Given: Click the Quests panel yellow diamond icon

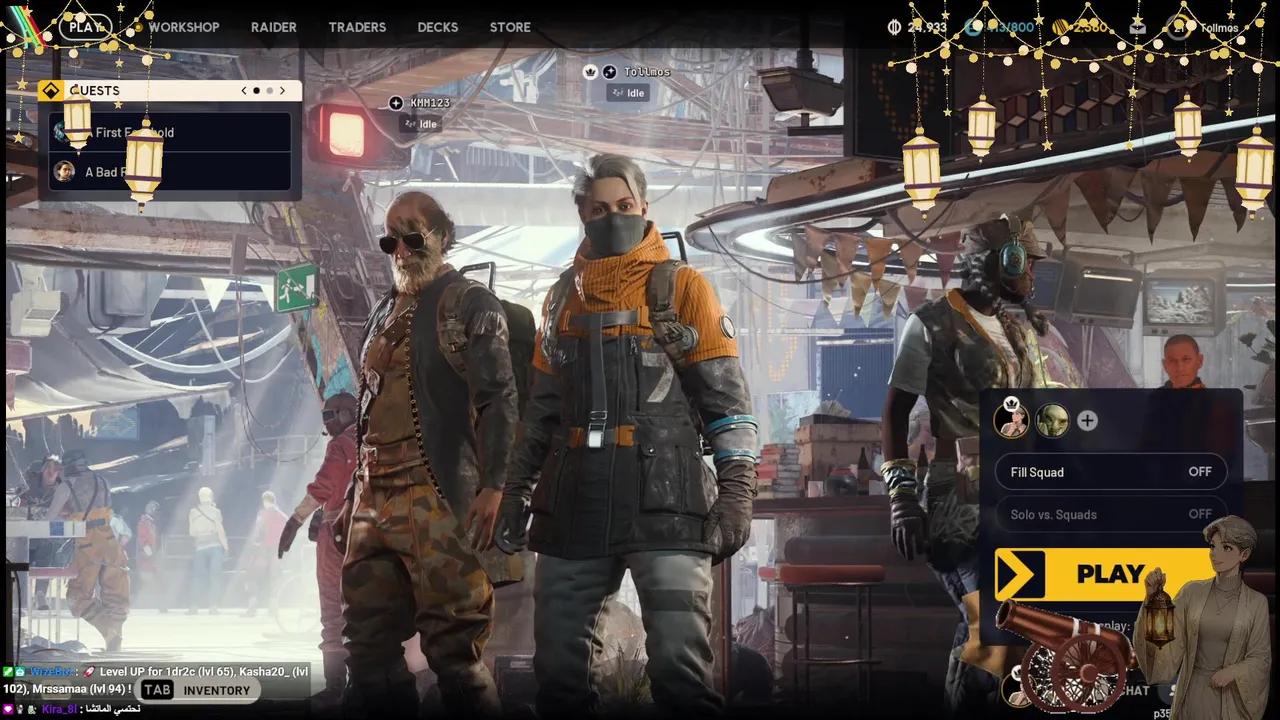Looking at the screenshot, I should point(51,90).
